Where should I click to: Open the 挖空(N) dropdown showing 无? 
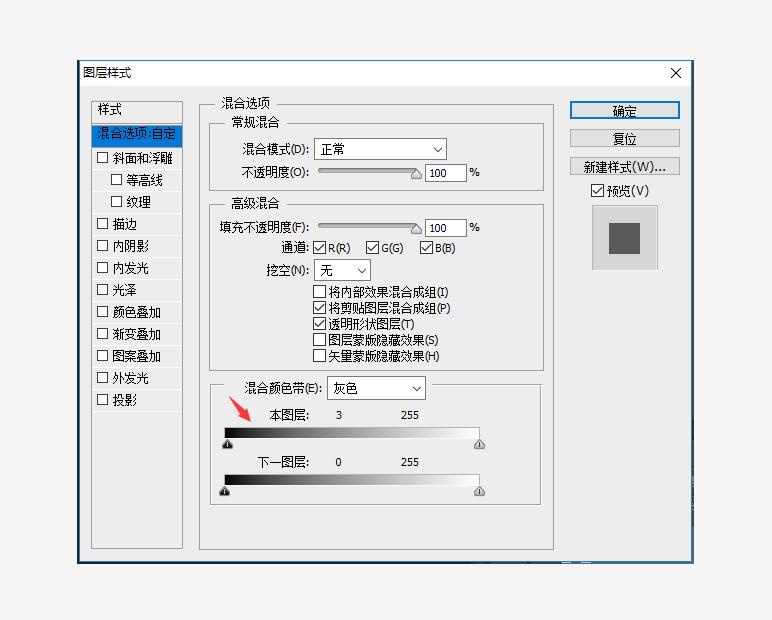[342, 270]
